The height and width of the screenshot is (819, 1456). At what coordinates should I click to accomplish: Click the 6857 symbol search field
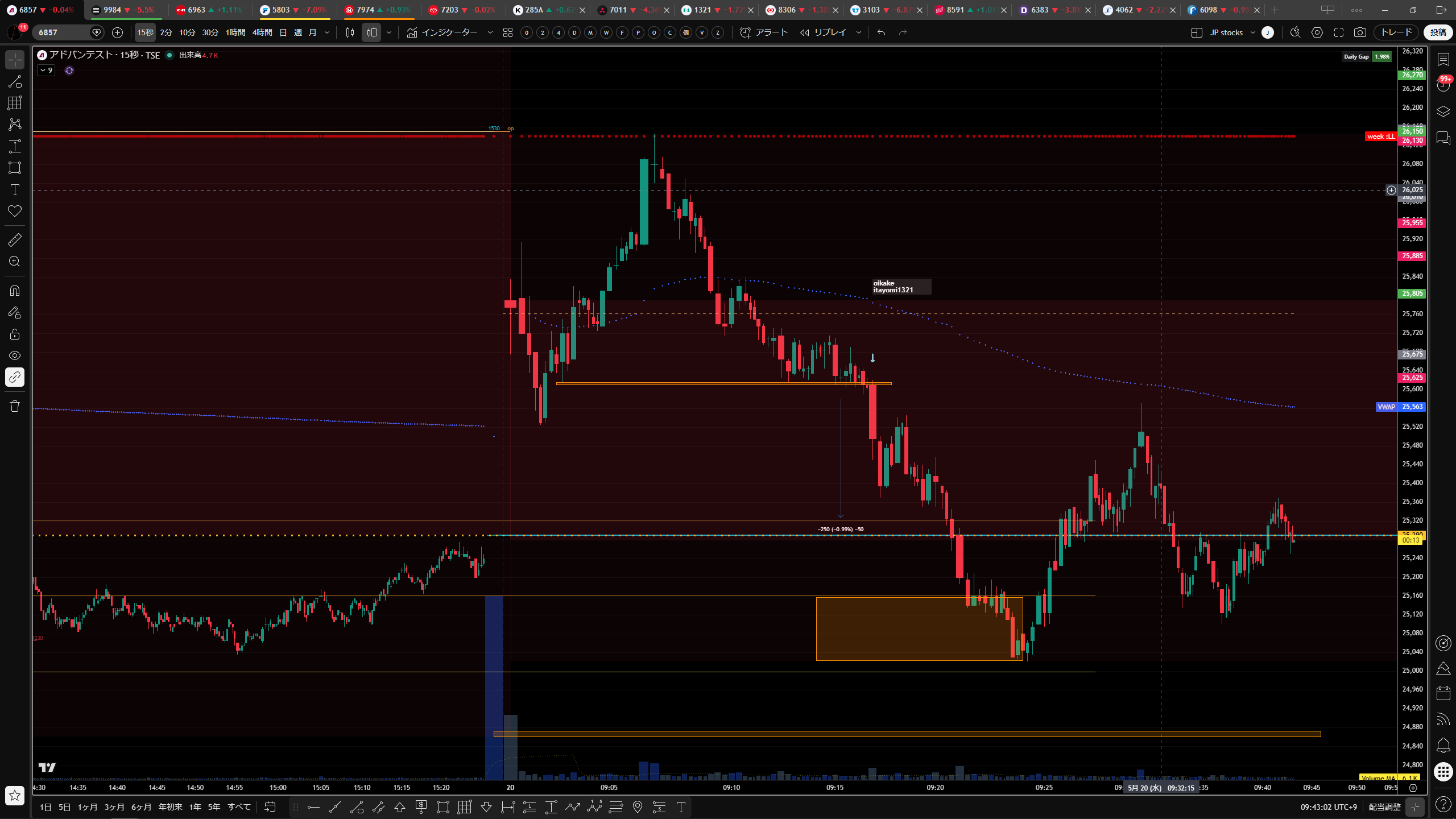point(63,32)
